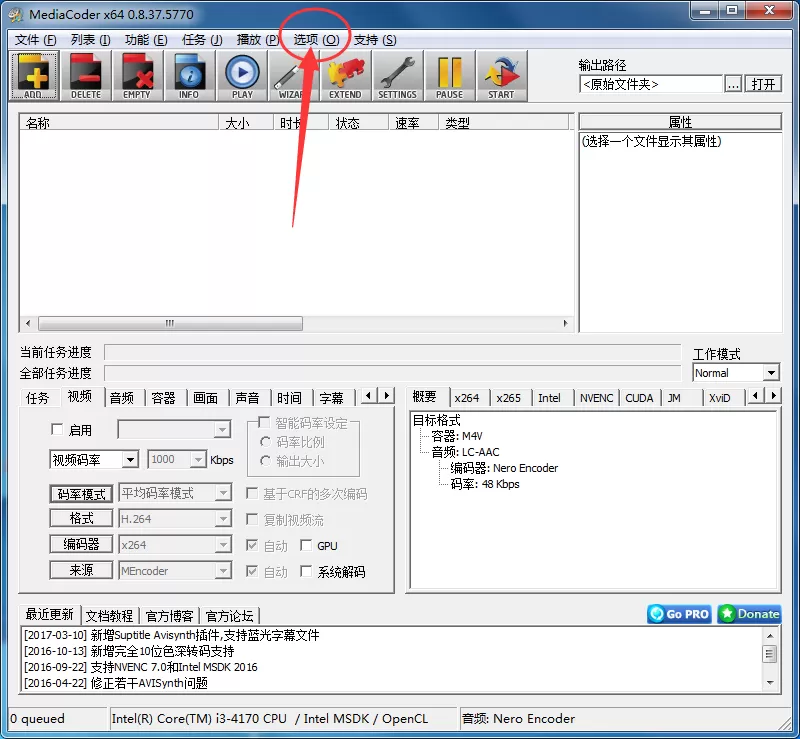Click the ADD file toolbar icon
800x739 pixels.
click(x=34, y=76)
